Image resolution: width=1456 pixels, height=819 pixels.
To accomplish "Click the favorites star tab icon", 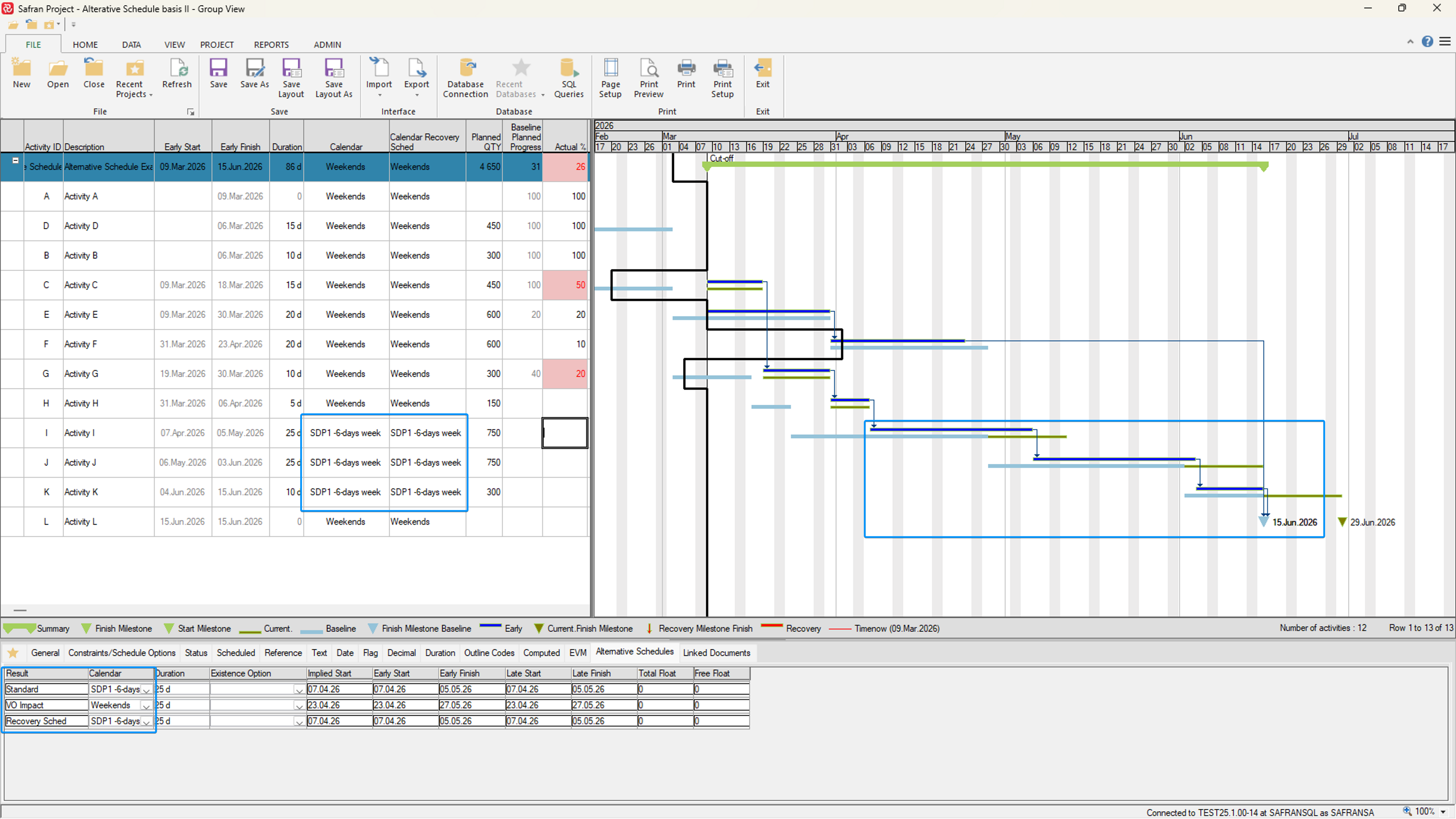I will point(13,653).
